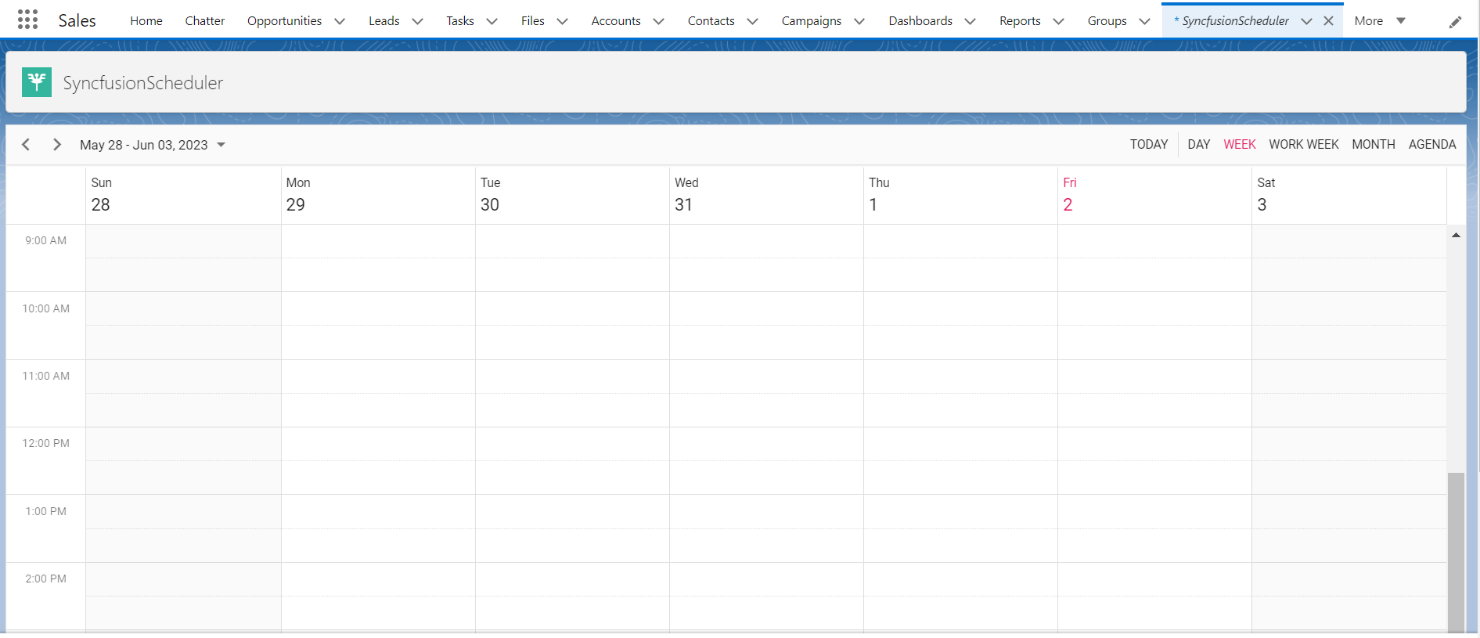Open the App Launcher grid icon
1480x638 pixels.
(x=28, y=20)
